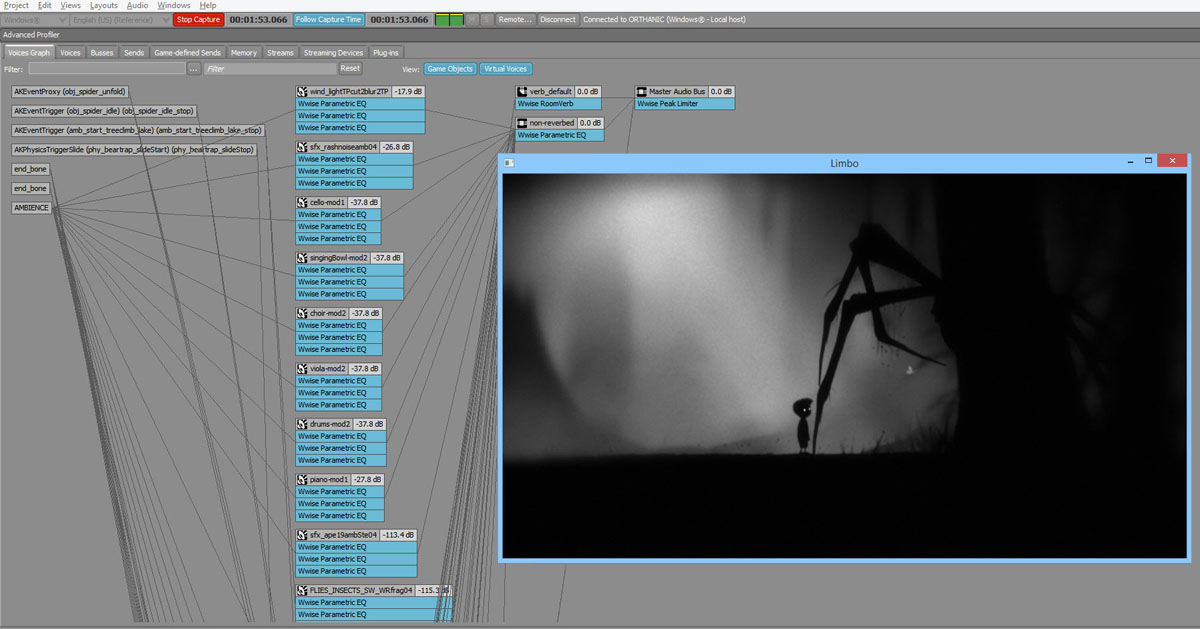Click the Master Audio Bus 0.0 dB value
Image resolution: width=1200 pixels, height=629 pixels.
(x=721, y=91)
